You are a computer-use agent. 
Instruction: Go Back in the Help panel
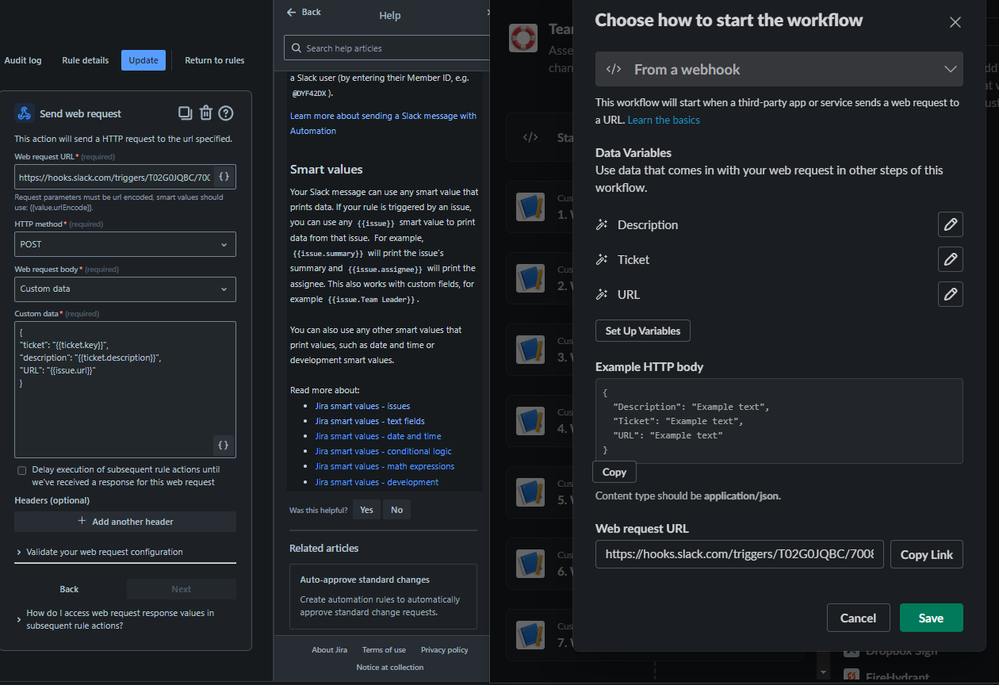pyautogui.click(x=304, y=12)
